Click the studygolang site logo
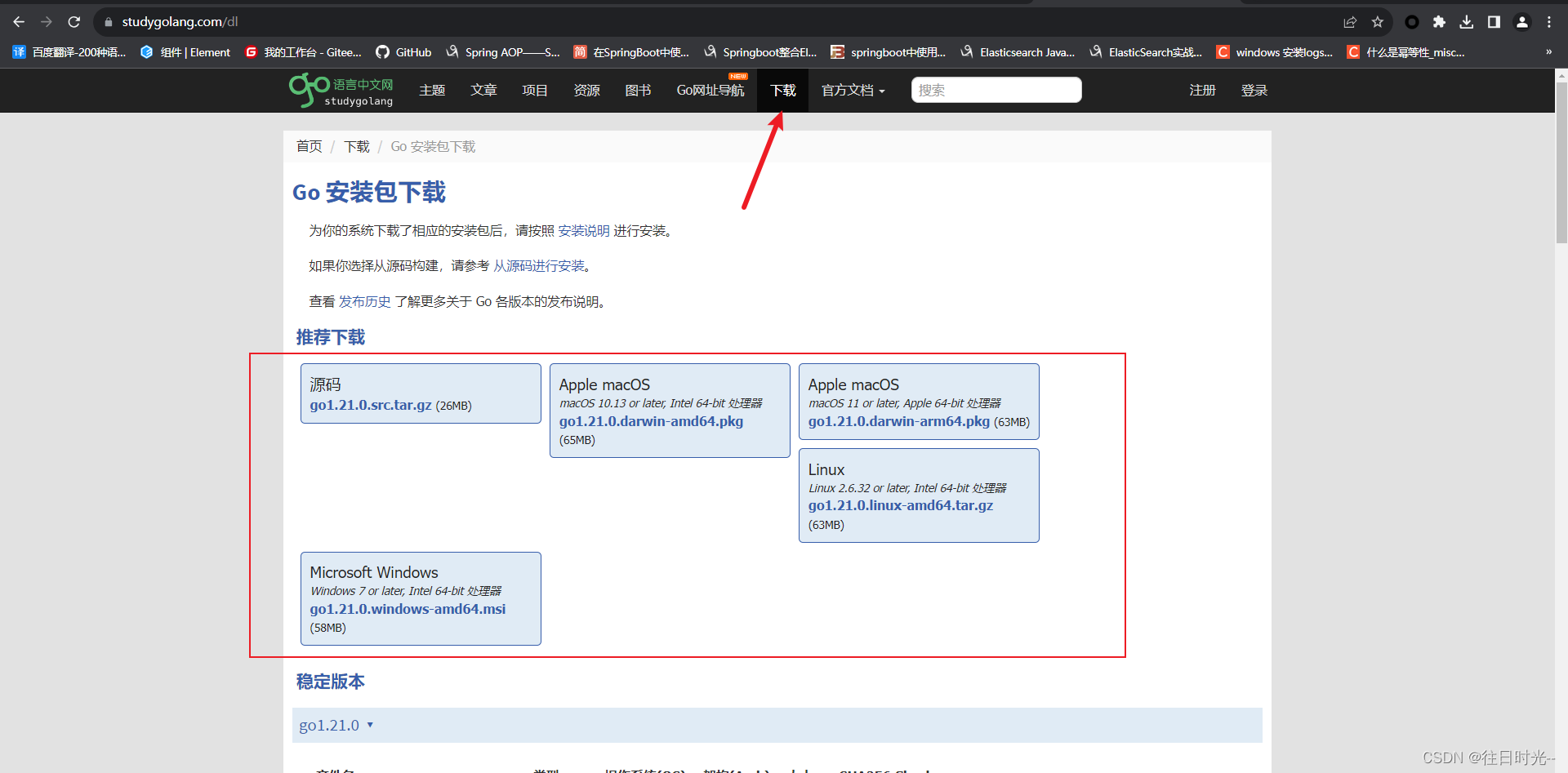1568x773 pixels. coord(341,90)
